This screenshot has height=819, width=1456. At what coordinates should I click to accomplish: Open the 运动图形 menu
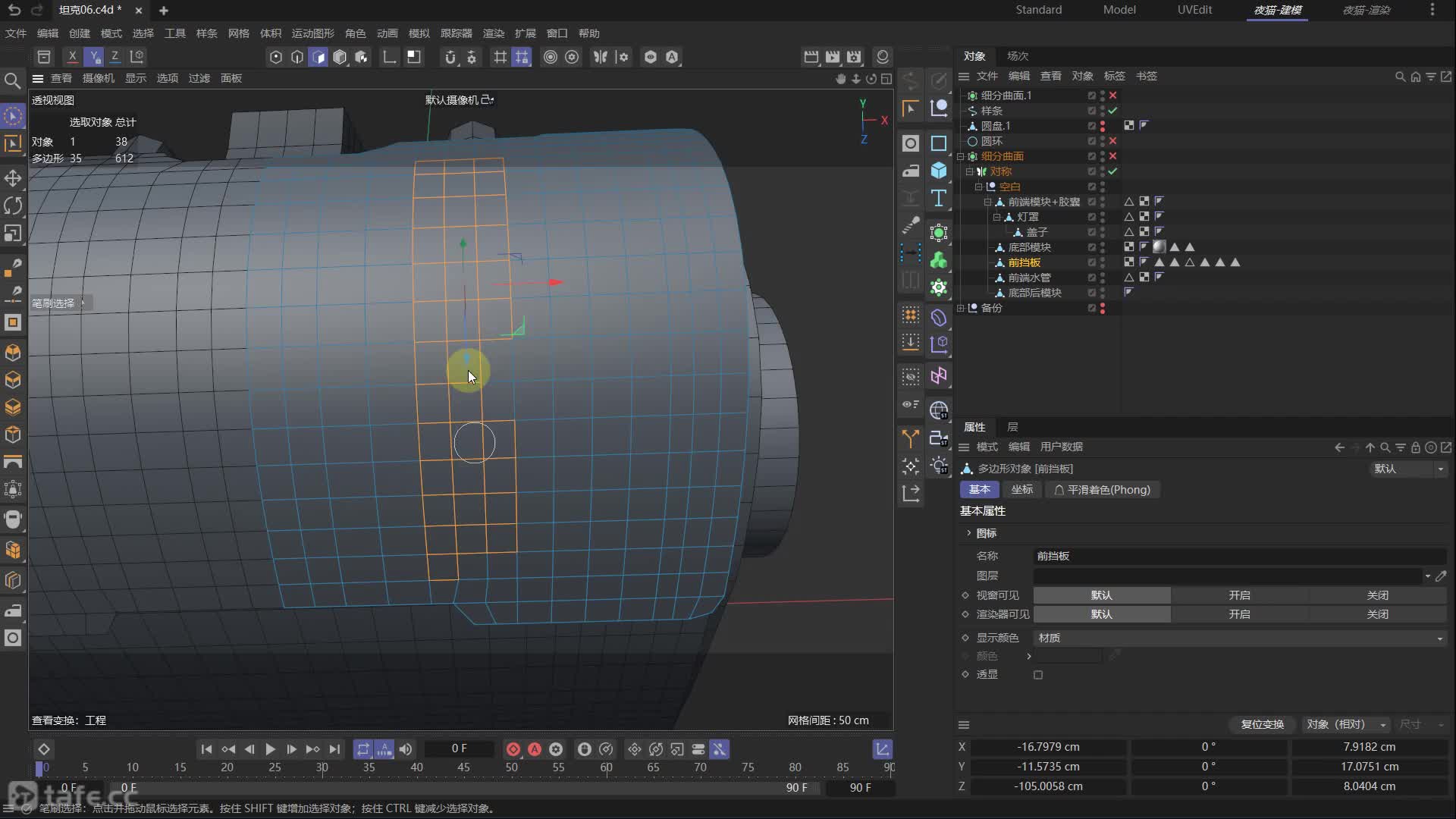[x=312, y=33]
